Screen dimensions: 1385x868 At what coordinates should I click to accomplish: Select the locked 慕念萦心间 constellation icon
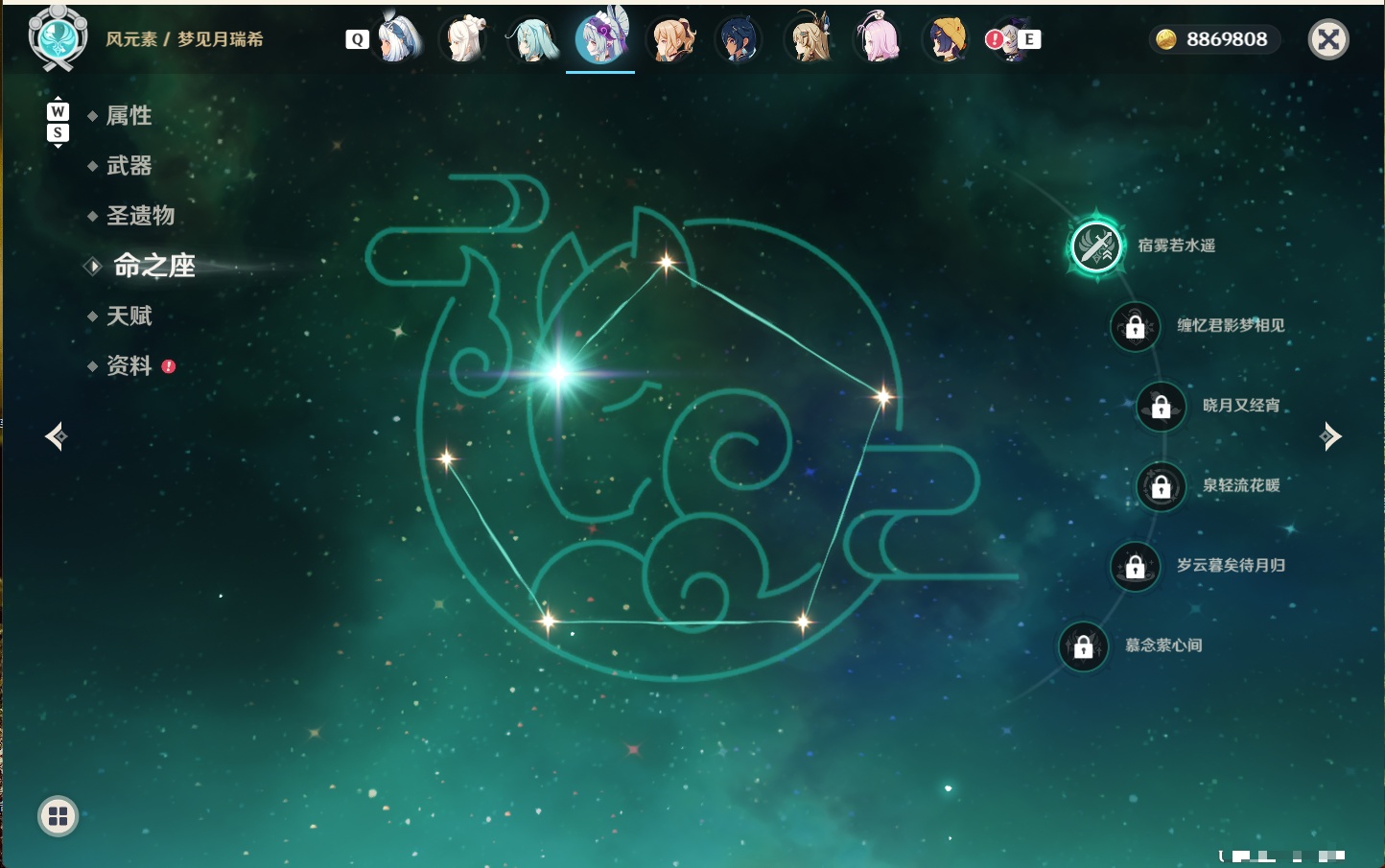[1083, 646]
